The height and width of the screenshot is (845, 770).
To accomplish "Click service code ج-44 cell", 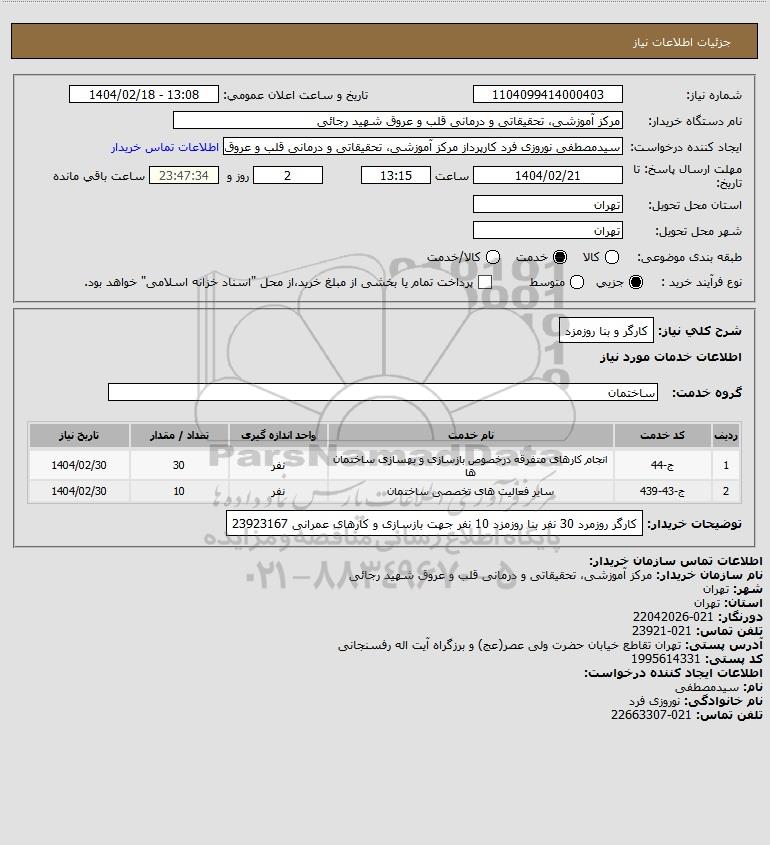I will (662, 465).
